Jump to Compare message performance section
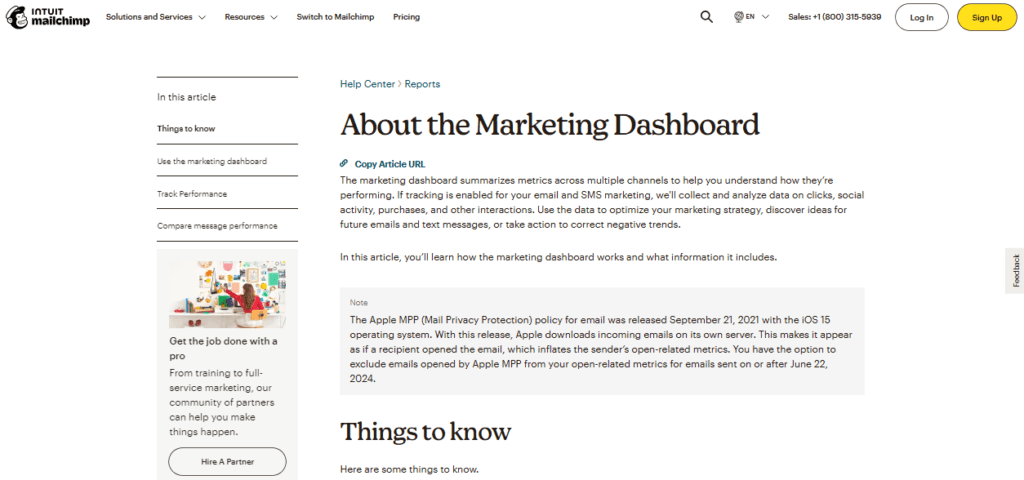Image resolution: width=1024 pixels, height=480 pixels. point(217,226)
